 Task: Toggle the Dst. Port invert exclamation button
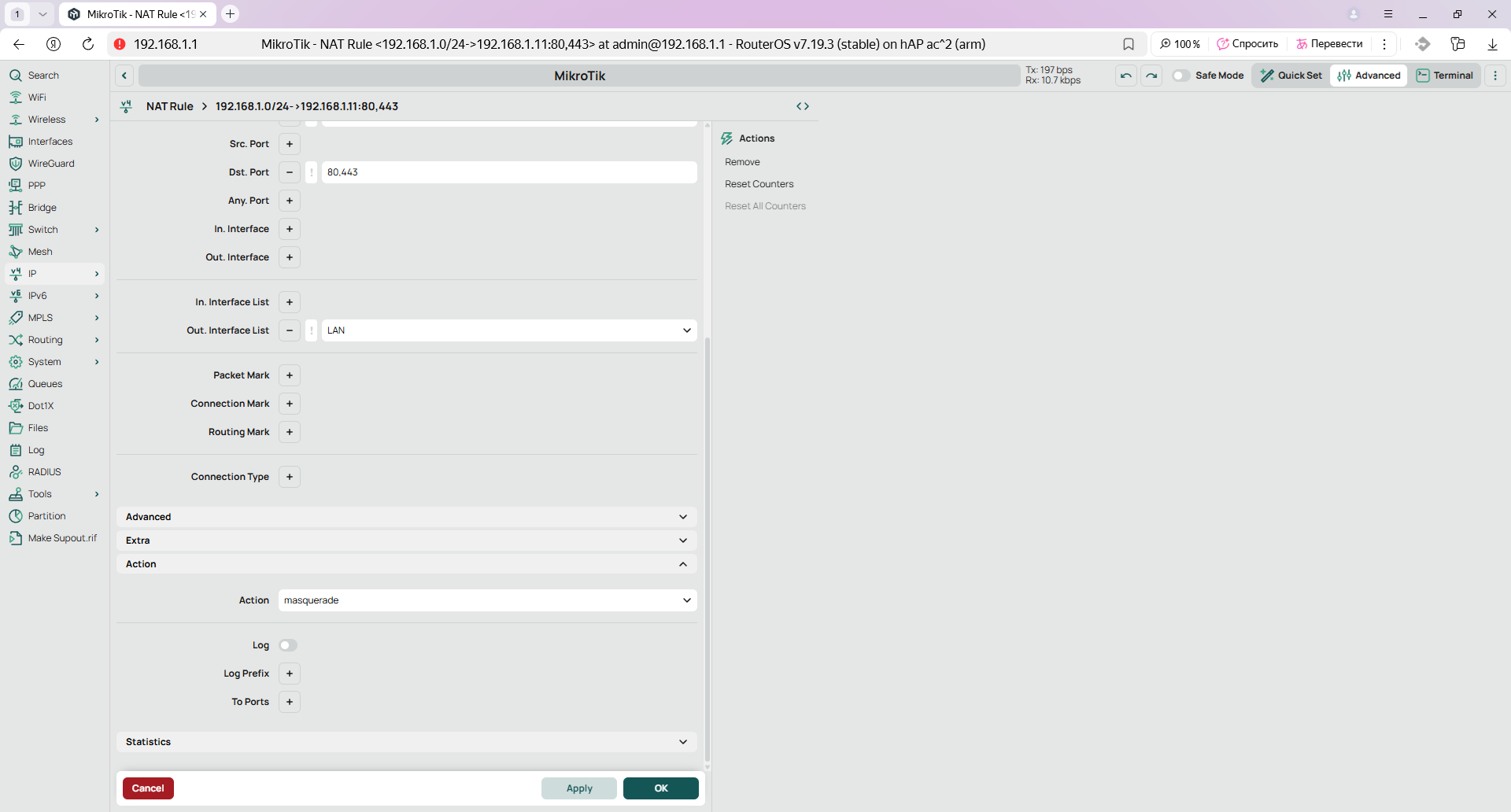312,172
